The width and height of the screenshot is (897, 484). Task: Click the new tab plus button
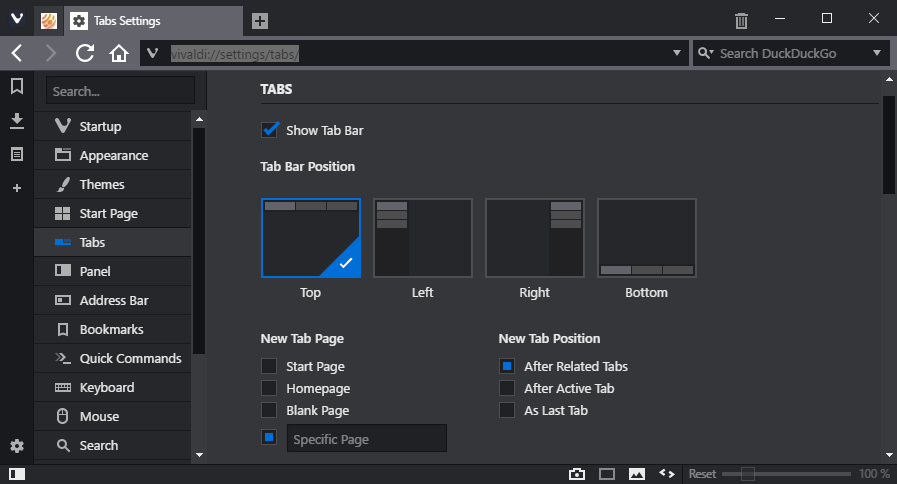tap(259, 20)
